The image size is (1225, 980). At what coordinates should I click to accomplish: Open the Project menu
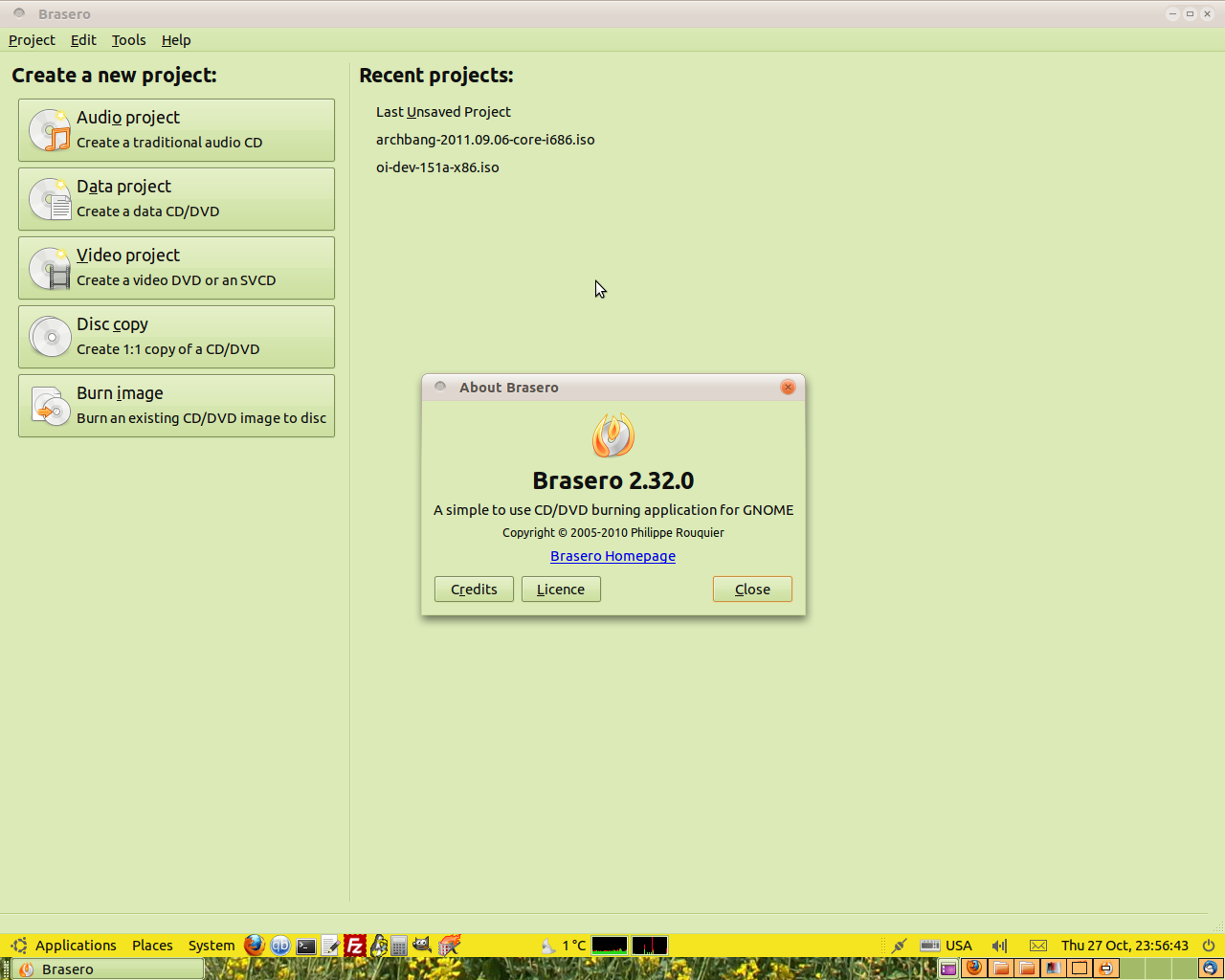(x=32, y=40)
